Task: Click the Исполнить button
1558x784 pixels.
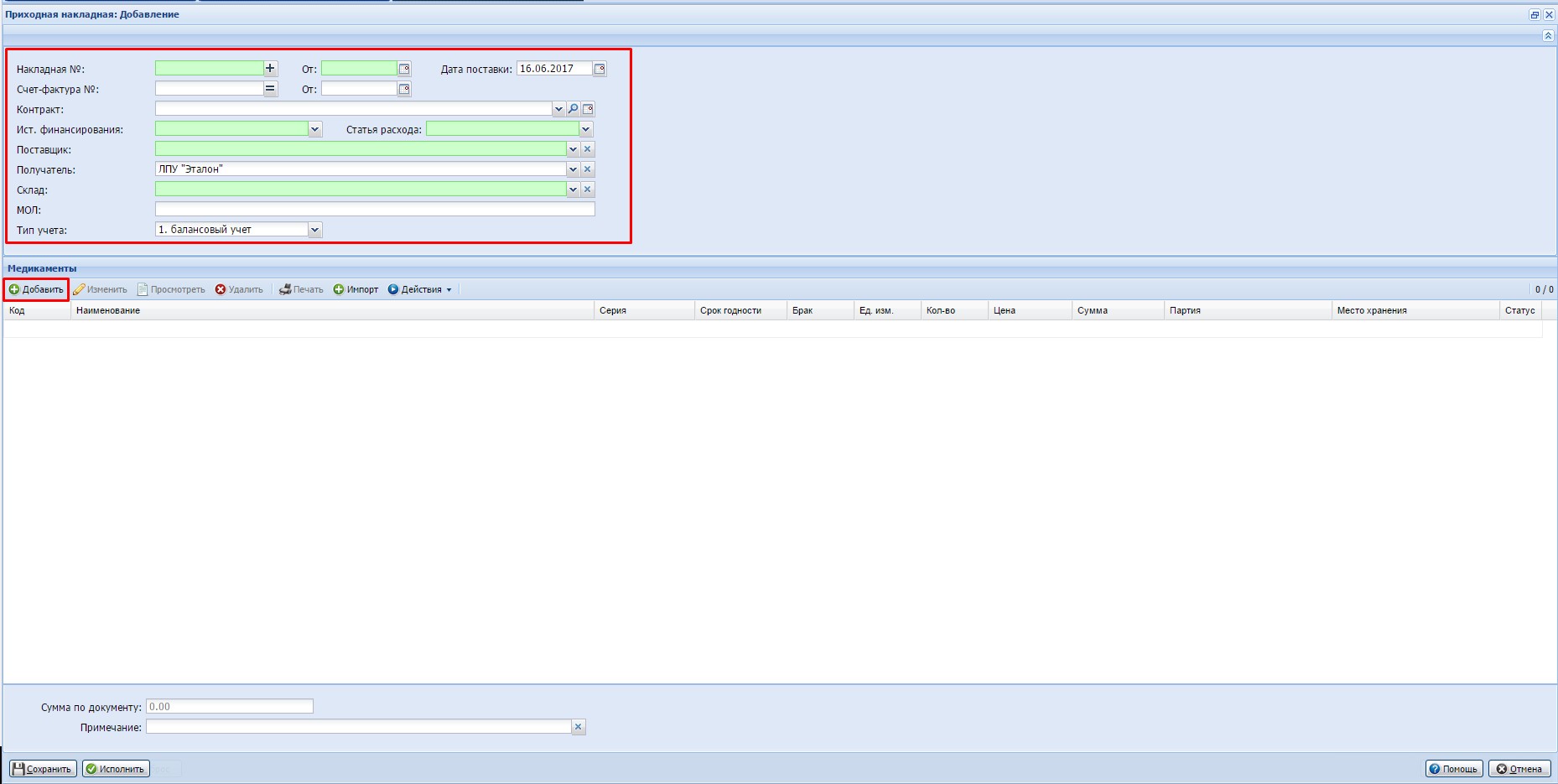Action: point(116,769)
